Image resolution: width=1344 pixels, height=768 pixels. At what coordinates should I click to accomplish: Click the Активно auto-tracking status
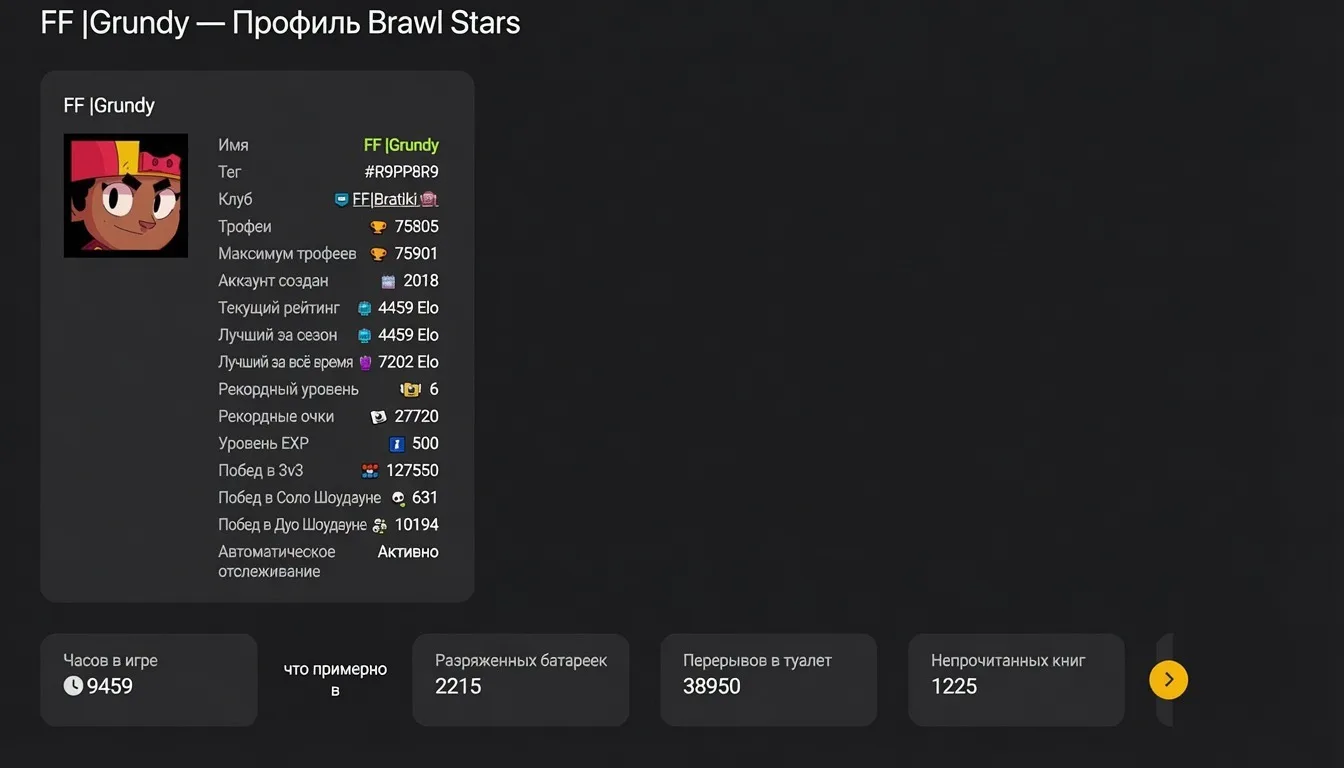(408, 552)
